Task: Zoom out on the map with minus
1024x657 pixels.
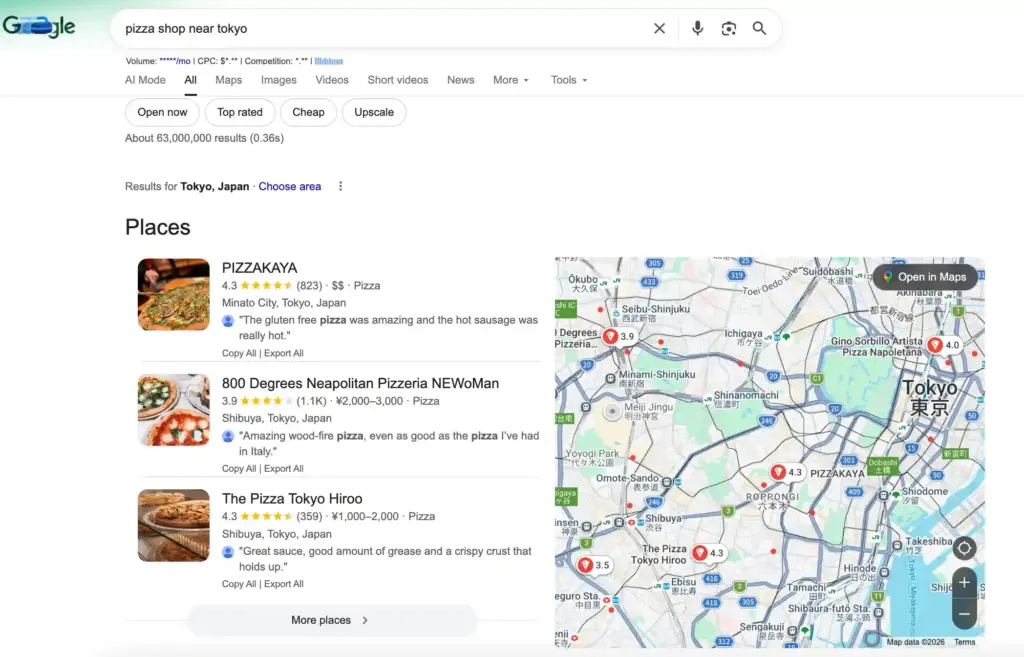Action: pyautogui.click(x=964, y=613)
